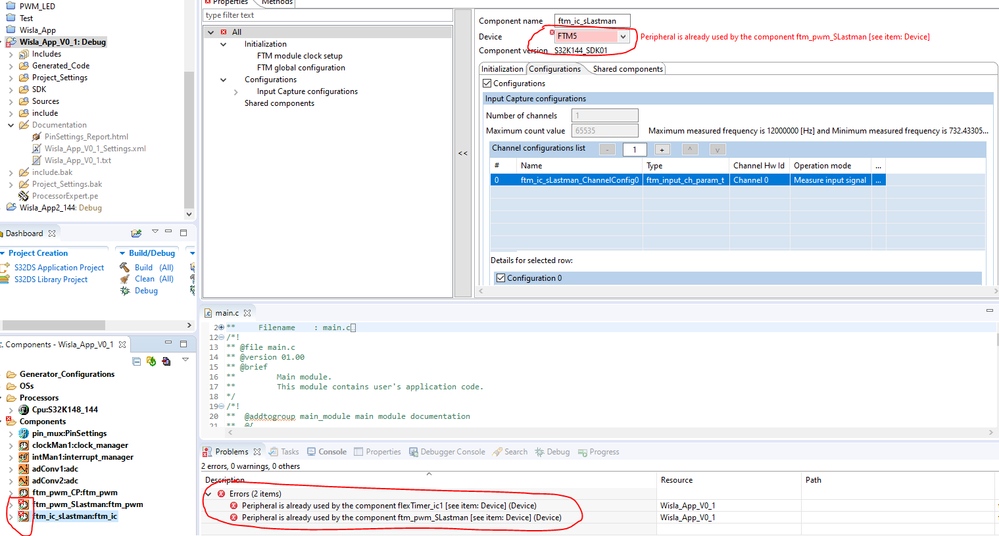
Task: Toggle the Configuration 0 checkbox
Action: [x=501, y=278]
